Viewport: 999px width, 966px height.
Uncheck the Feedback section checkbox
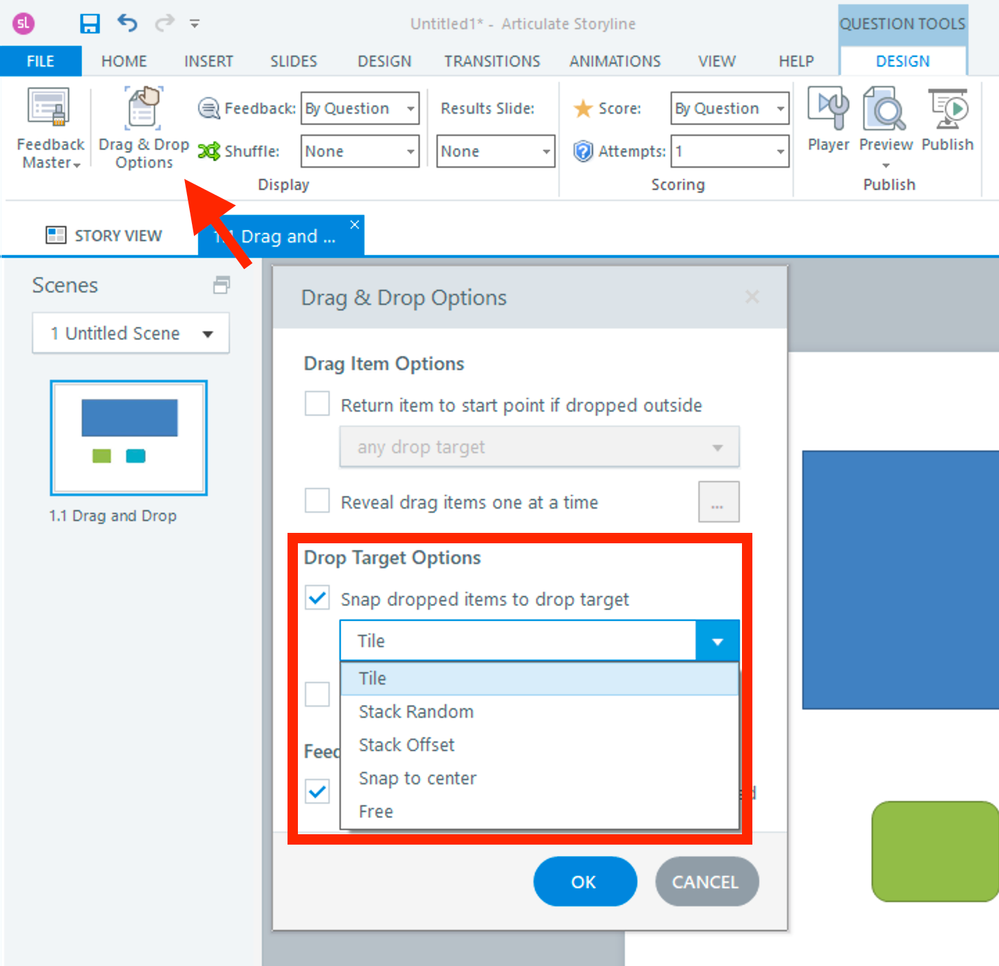click(317, 791)
